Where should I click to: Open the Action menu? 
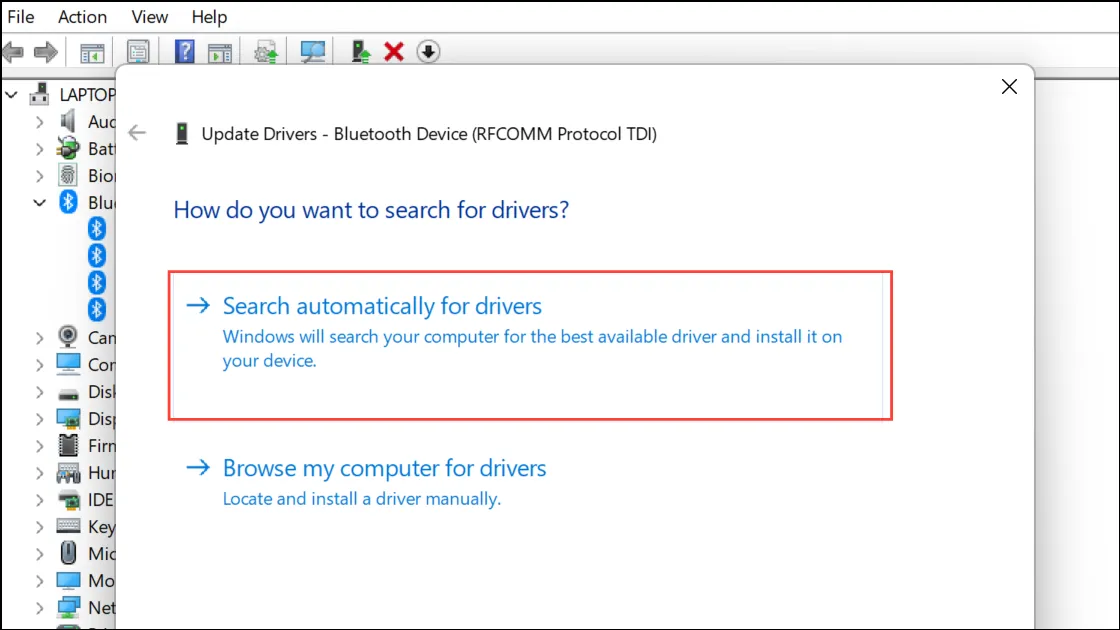82,16
